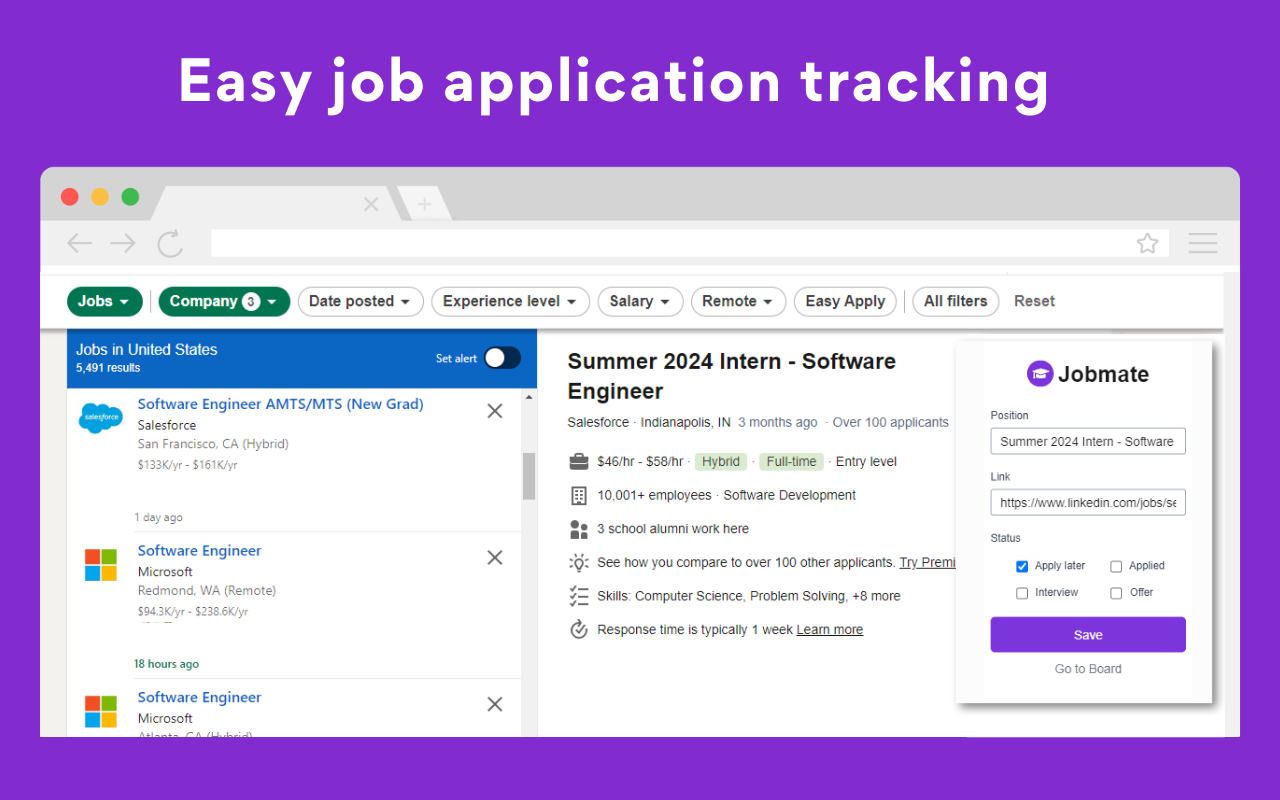Reload the page with the refresh icon
The image size is (1280, 800).
(170, 243)
